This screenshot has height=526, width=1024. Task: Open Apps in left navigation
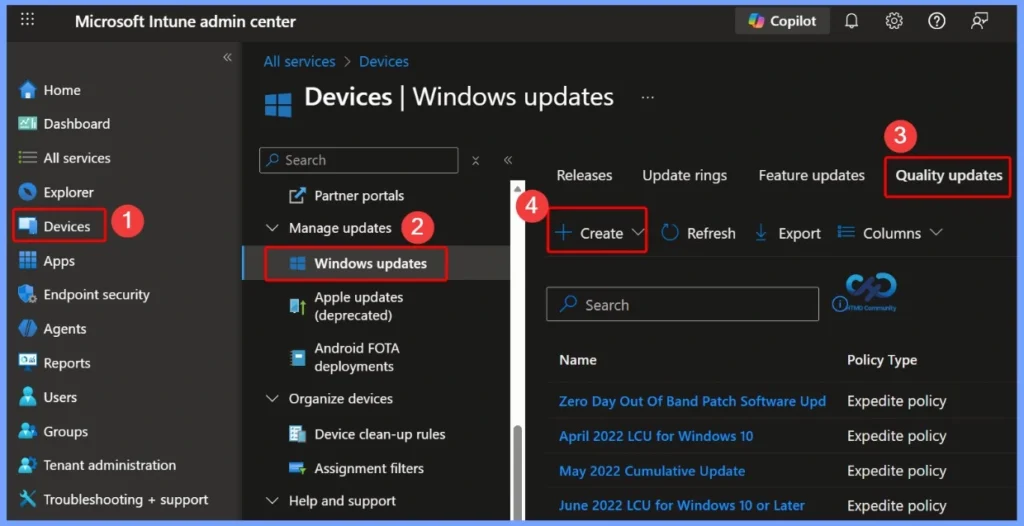pyautogui.click(x=46, y=261)
